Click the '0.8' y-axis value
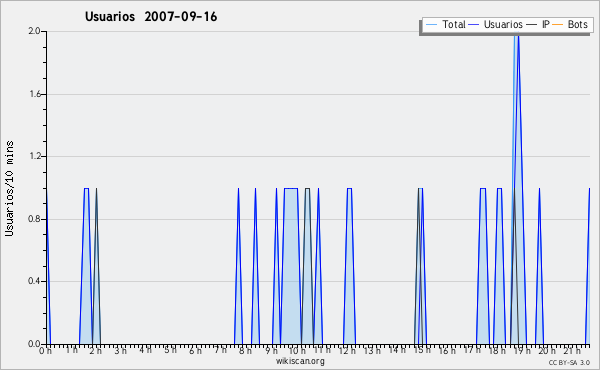Viewport: 600px width, 370px height. click(x=34, y=219)
